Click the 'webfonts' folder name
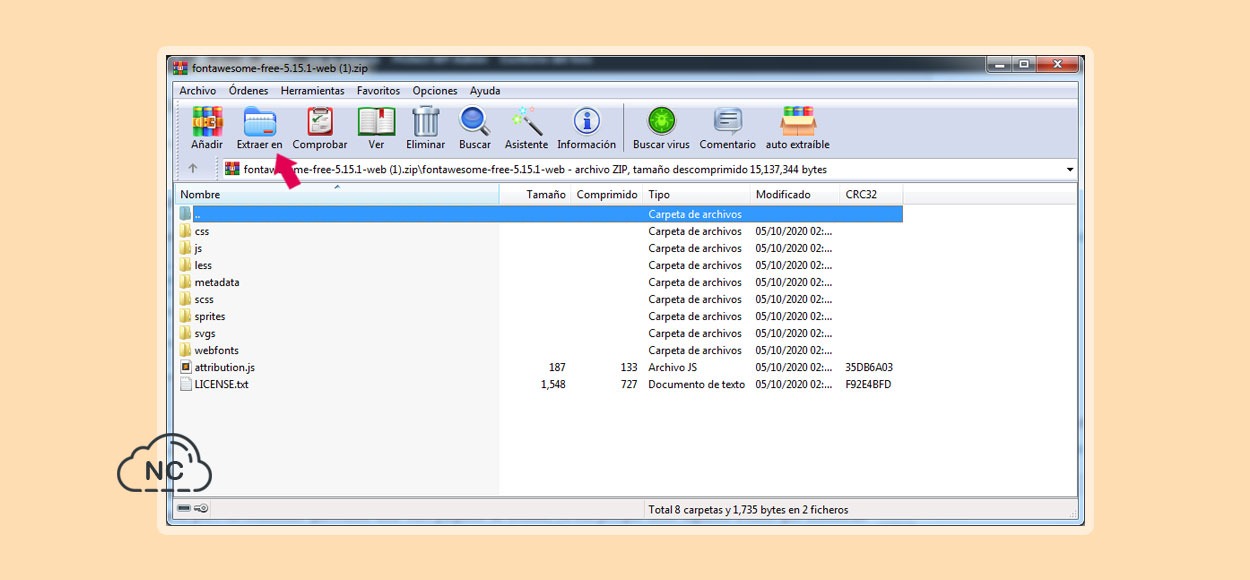This screenshot has width=1250, height=580. click(217, 350)
